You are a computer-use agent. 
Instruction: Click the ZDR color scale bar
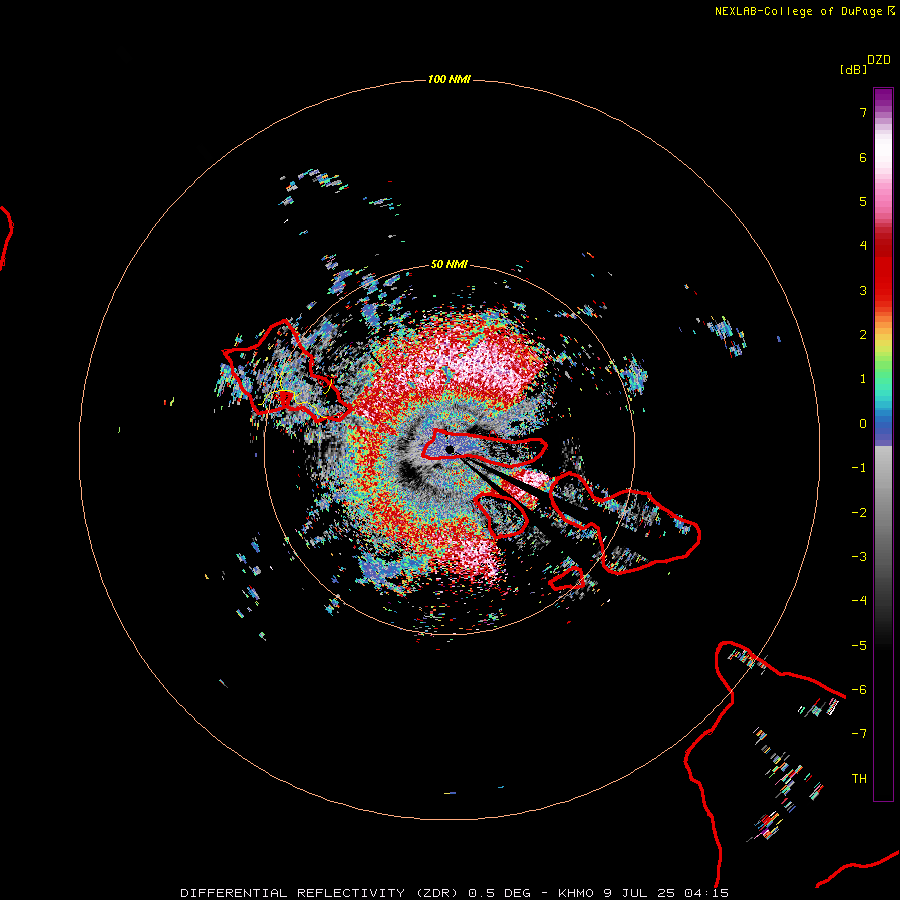pyautogui.click(x=883, y=444)
